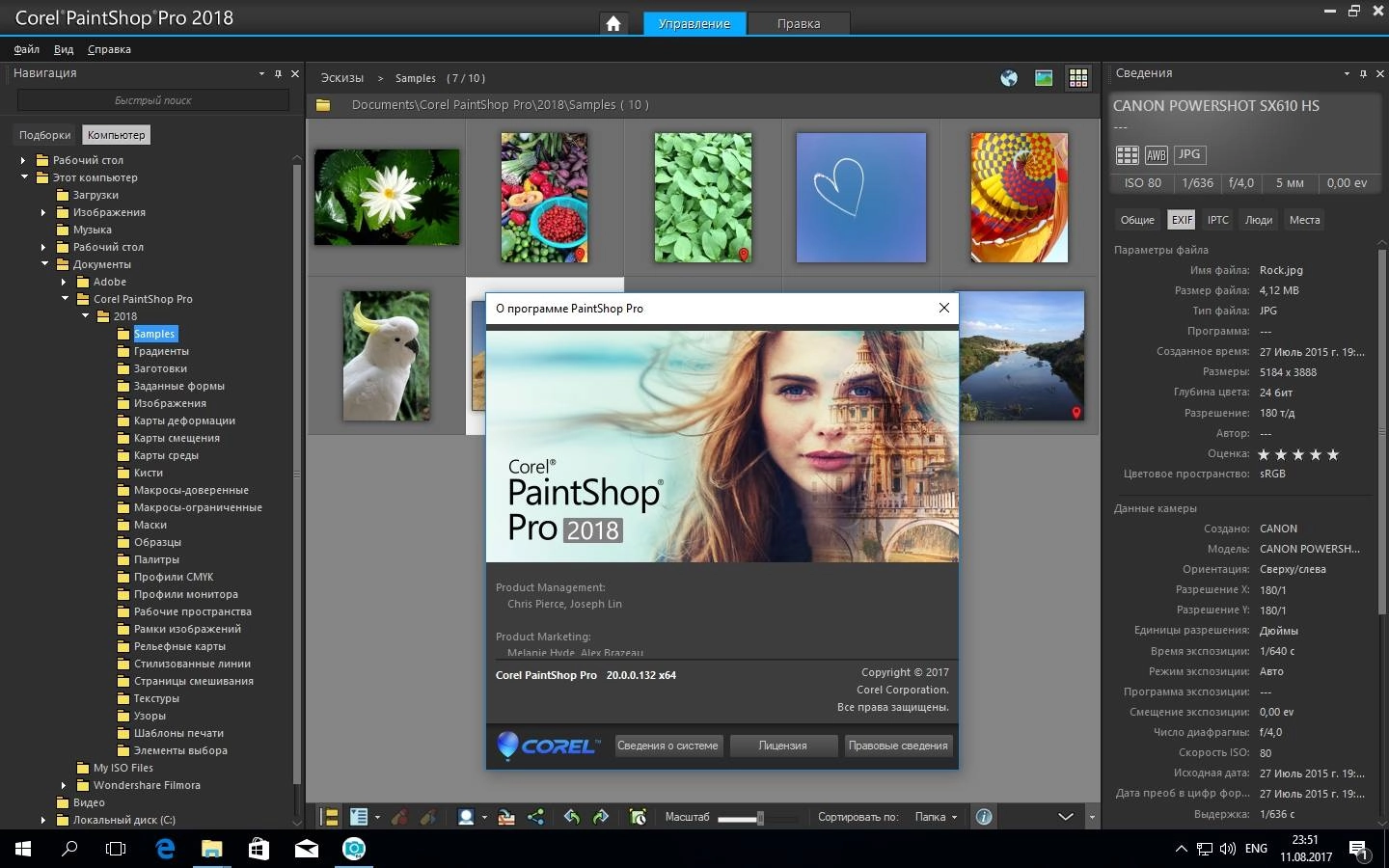
Task: Switch to the Подборки tab
Action: point(44,135)
